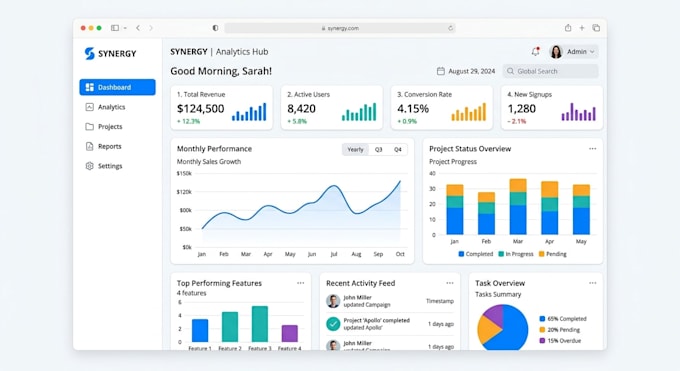
Task: Open Top Performing Features more options
Action: (301, 283)
